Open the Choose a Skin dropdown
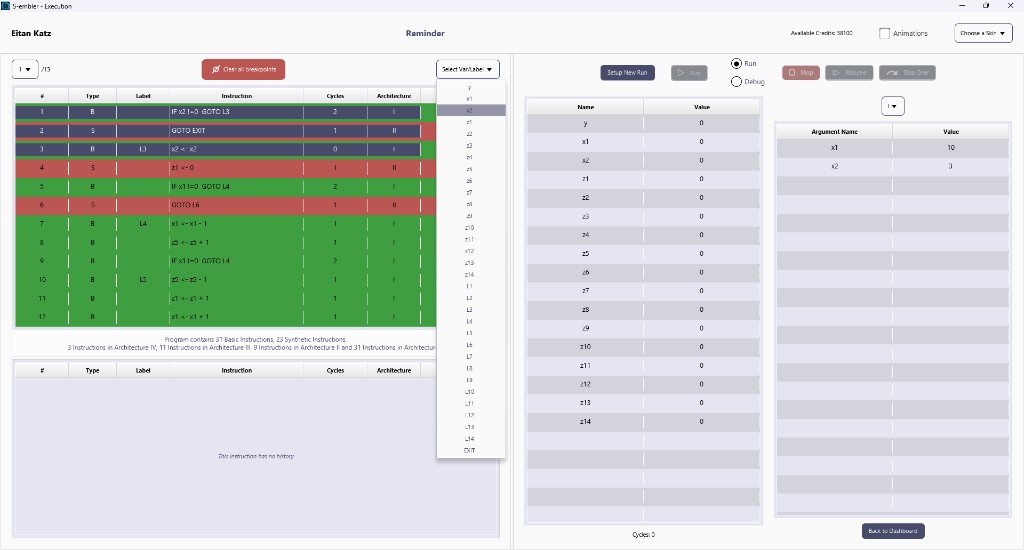Screen dimensions: 1024x550 983,33
